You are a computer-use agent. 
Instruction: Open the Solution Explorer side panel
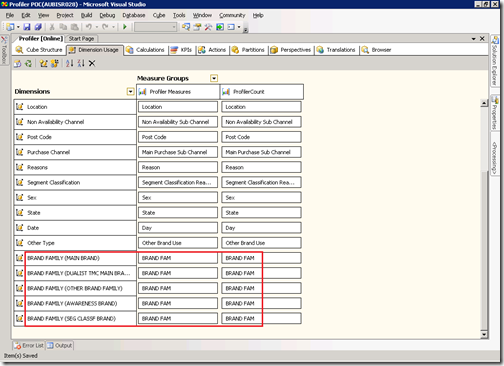tap(494, 61)
